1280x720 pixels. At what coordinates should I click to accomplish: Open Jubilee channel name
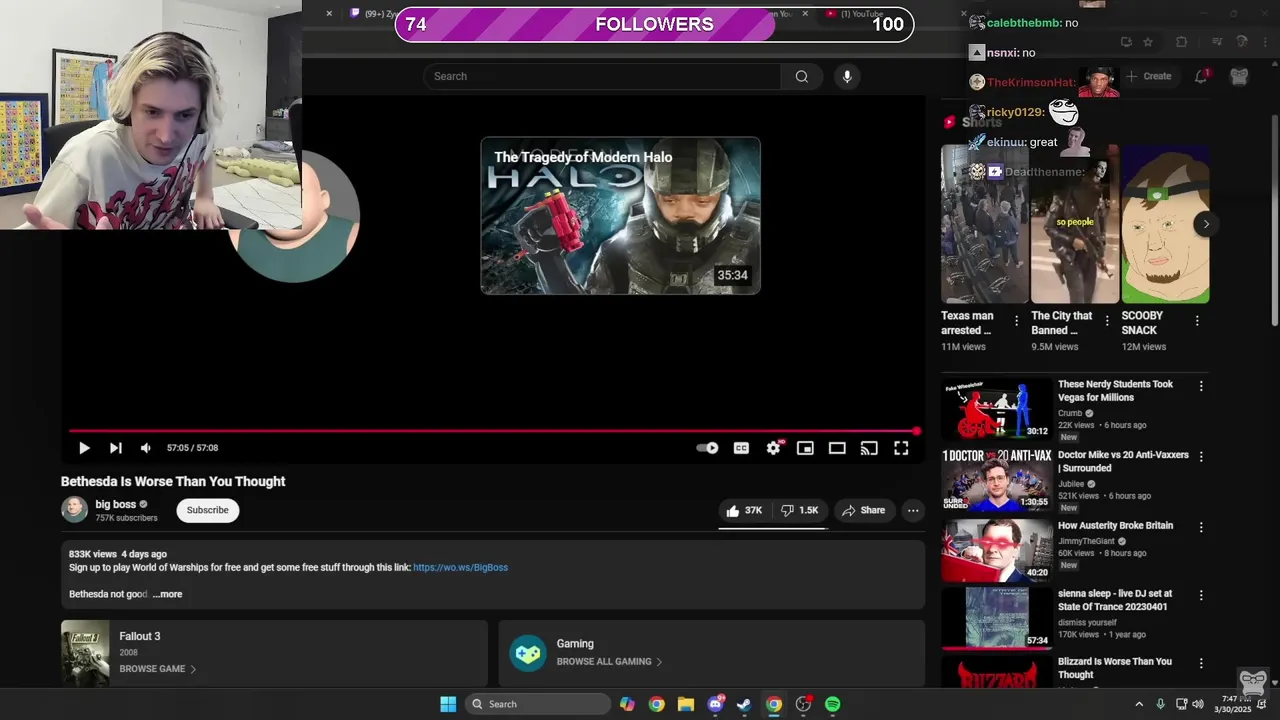pyautogui.click(x=1072, y=484)
